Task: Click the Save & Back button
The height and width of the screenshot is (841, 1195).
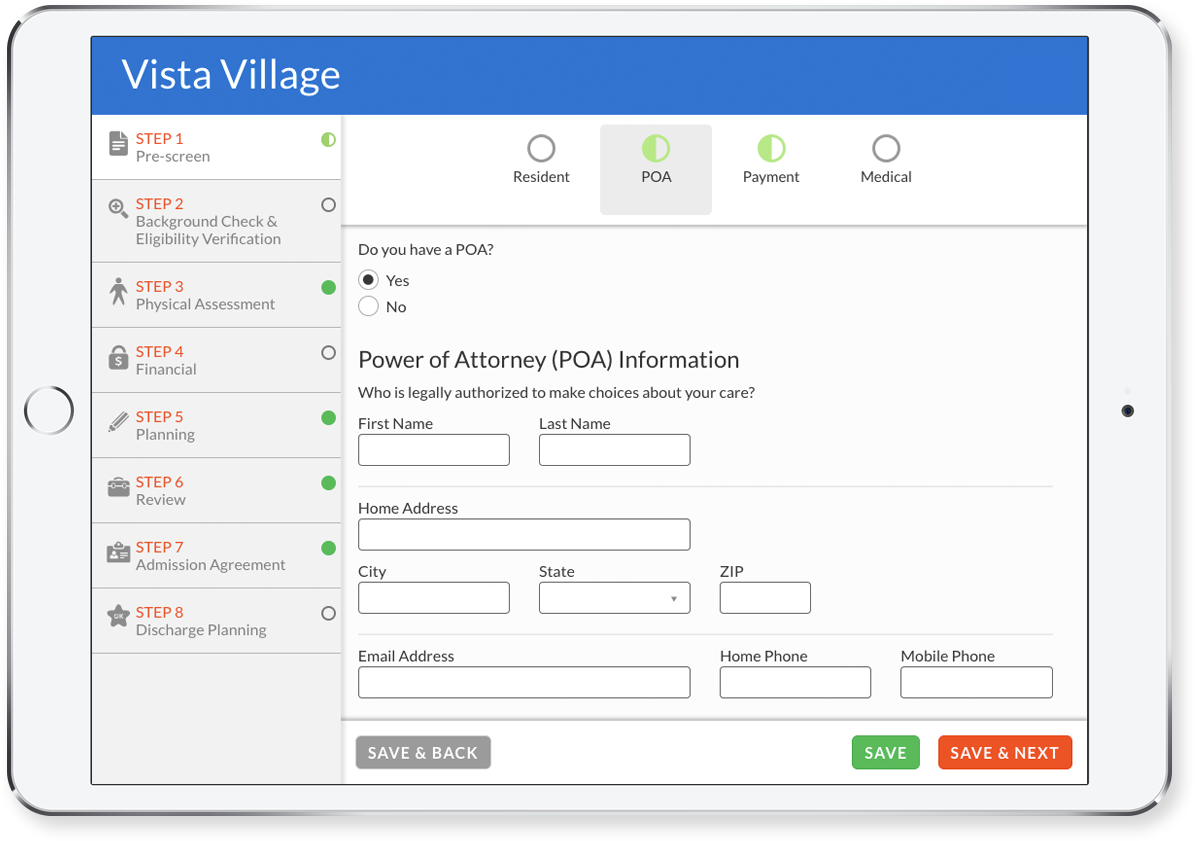Action: point(423,753)
